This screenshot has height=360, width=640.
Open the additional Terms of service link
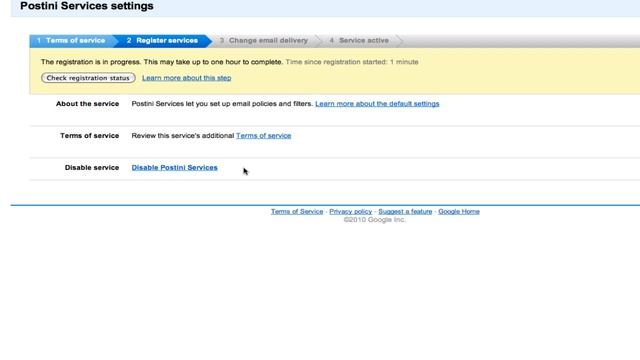[263, 136]
